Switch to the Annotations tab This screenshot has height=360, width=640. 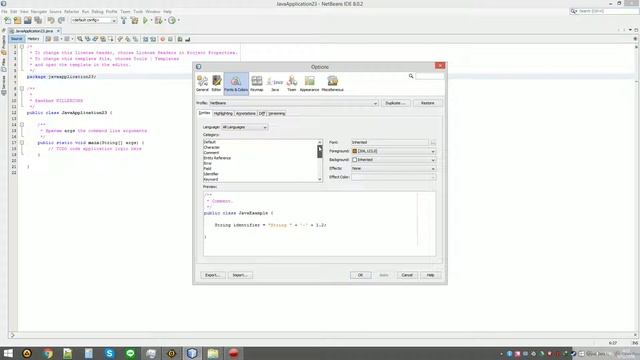tap(246, 113)
